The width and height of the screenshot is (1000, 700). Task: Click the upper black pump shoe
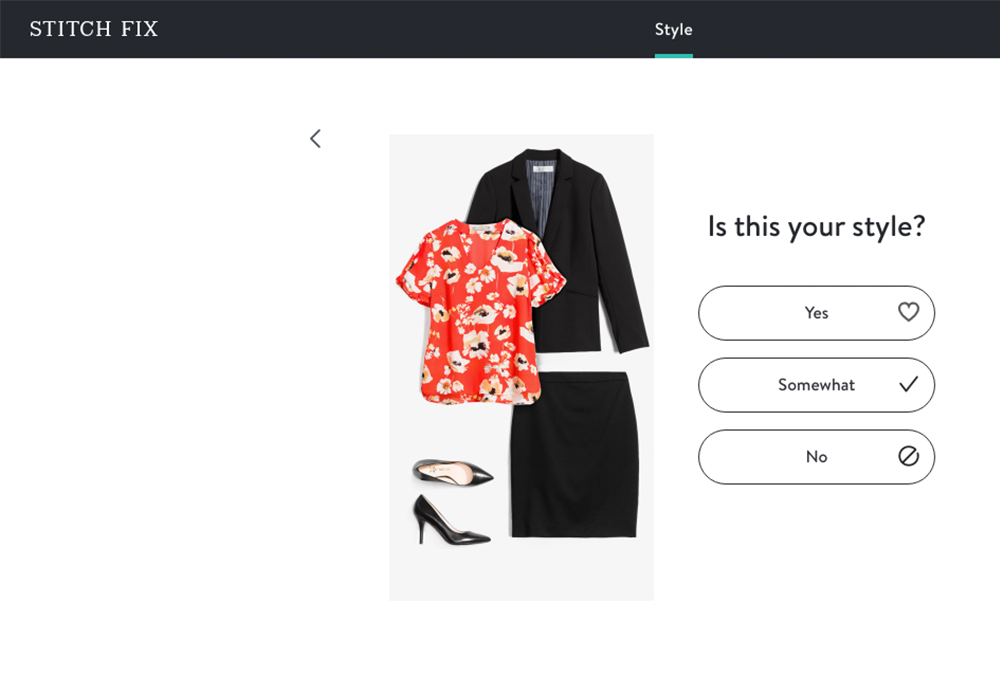453,472
